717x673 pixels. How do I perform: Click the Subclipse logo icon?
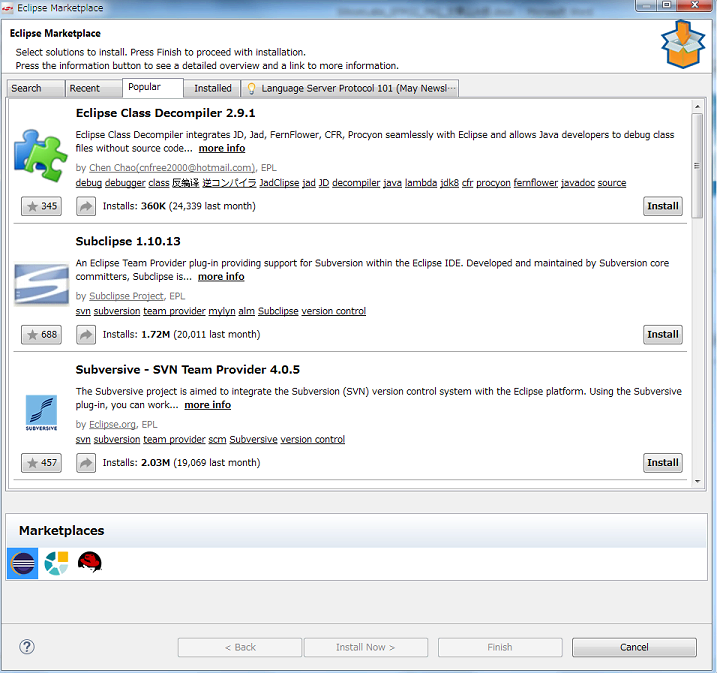tap(41, 283)
